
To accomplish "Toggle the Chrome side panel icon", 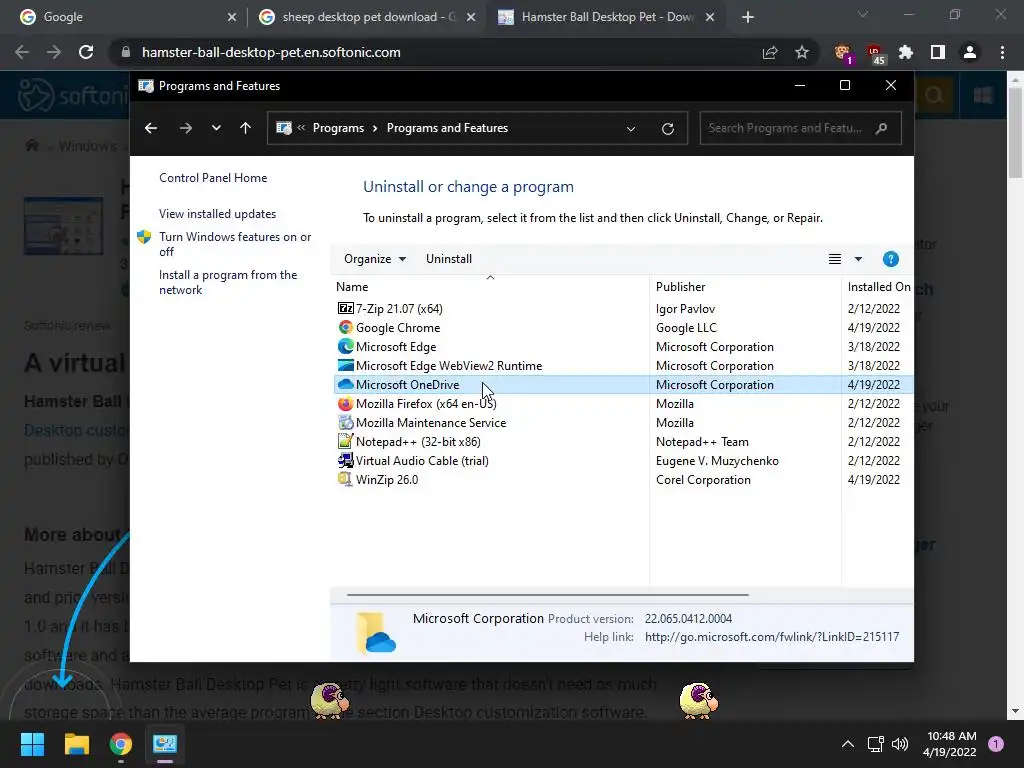I will tap(938, 52).
